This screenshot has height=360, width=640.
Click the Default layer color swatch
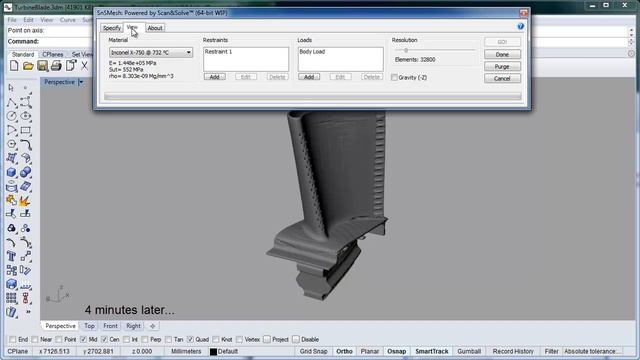coord(213,351)
